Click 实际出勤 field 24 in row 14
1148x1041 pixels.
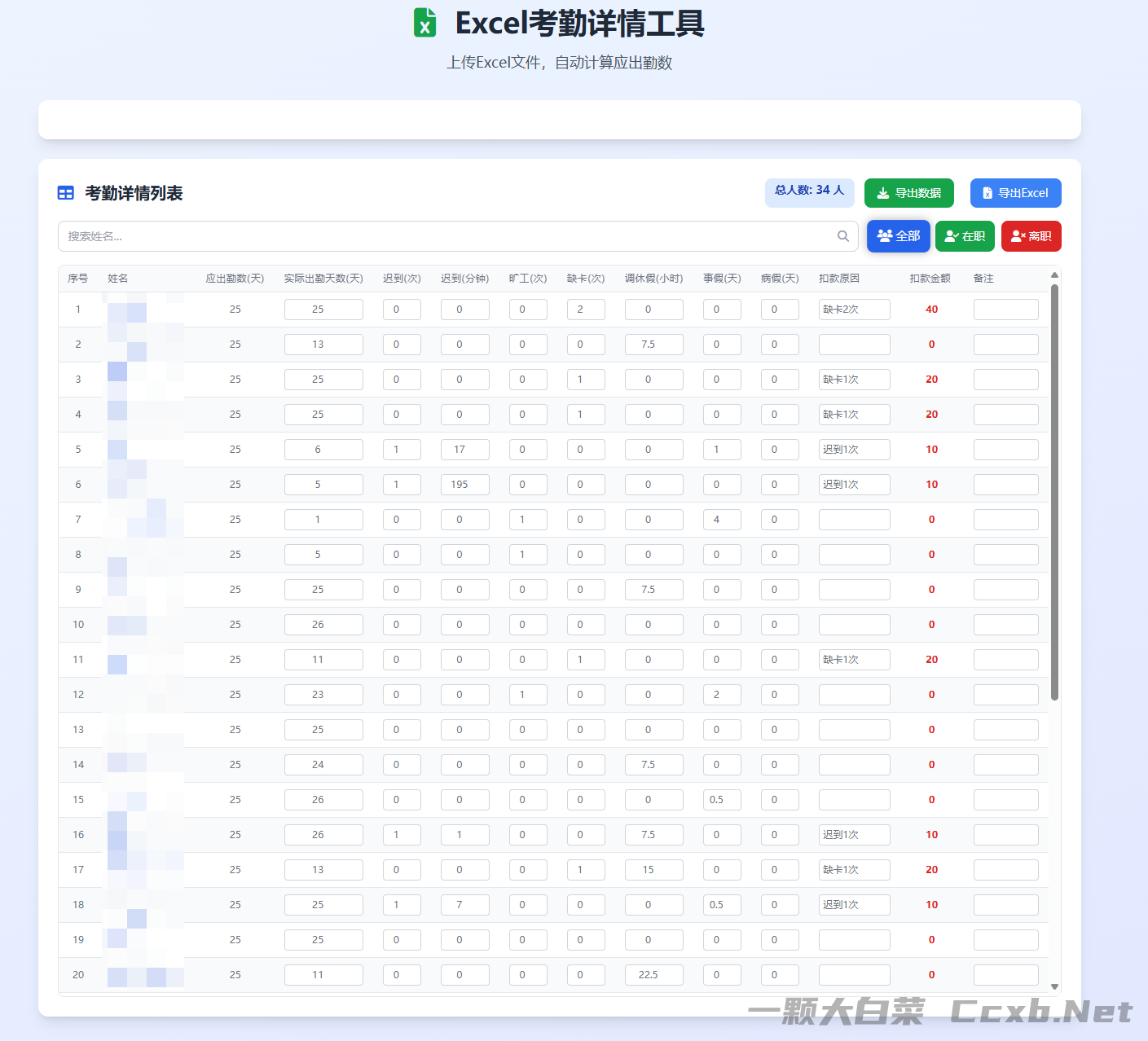click(323, 765)
